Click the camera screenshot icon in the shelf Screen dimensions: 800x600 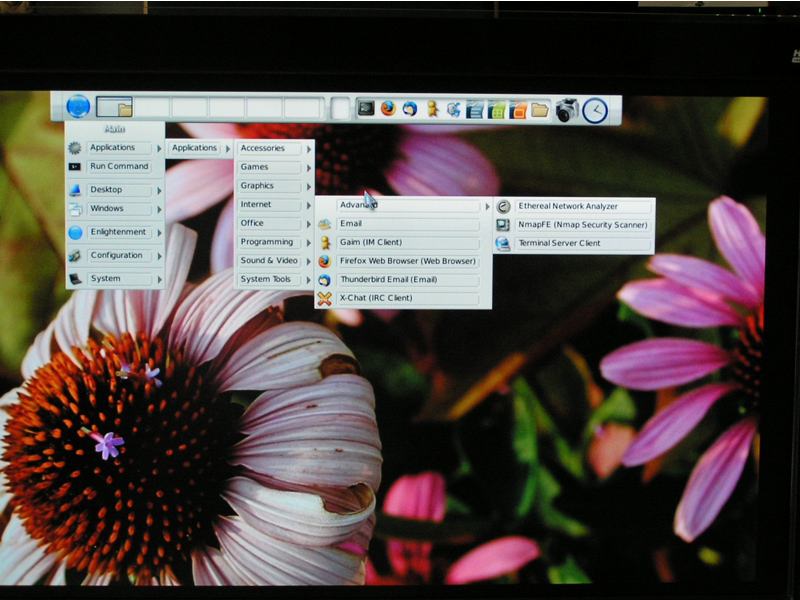pos(566,110)
